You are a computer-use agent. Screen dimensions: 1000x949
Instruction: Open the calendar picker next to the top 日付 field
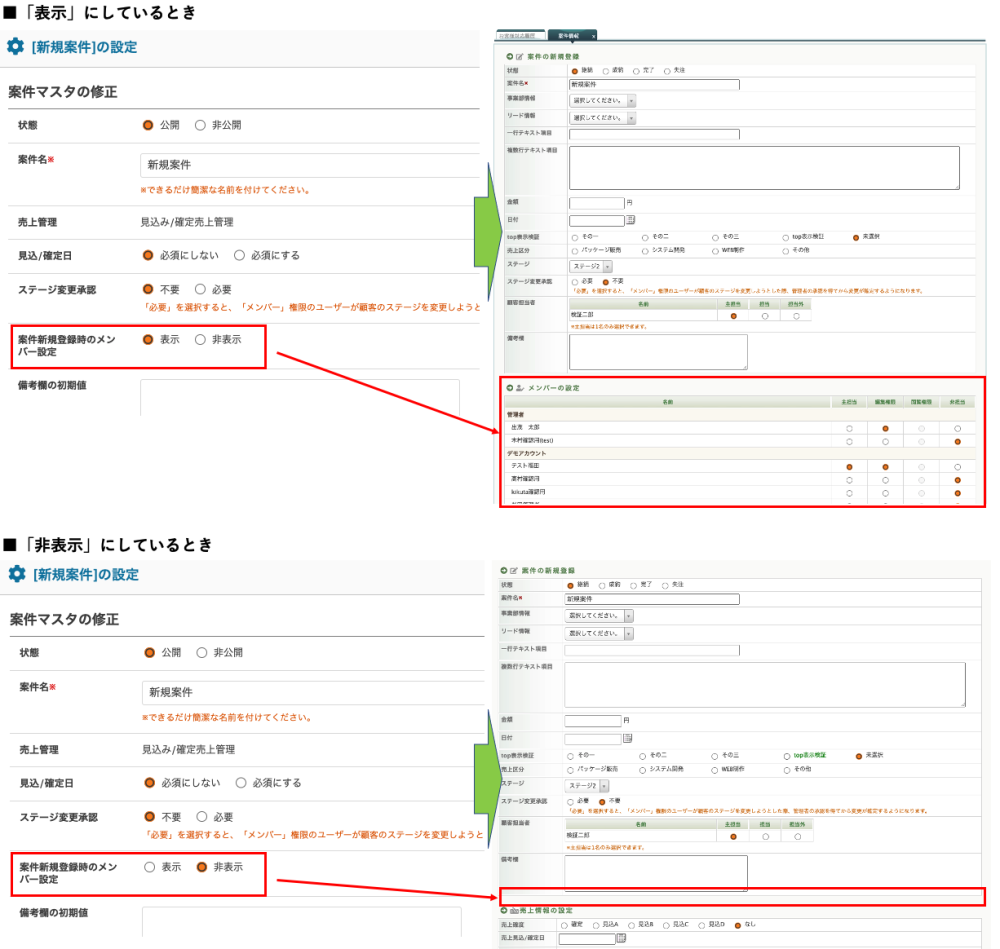pos(630,220)
